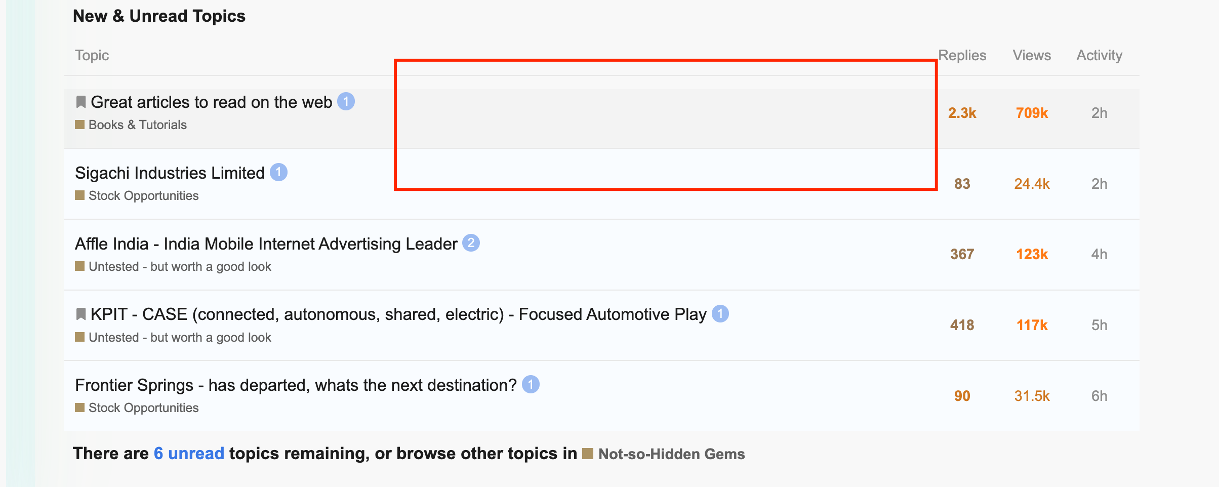The image size is (1220, 488).
Task: Click the 5h activity time on KPIT row
Action: click(x=1099, y=325)
